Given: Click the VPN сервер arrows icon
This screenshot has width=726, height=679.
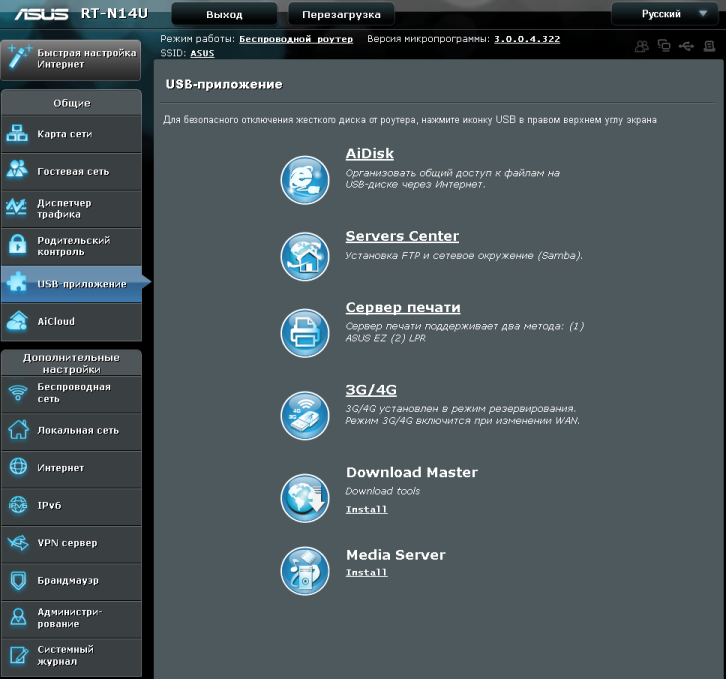Looking at the screenshot, I should [18, 542].
